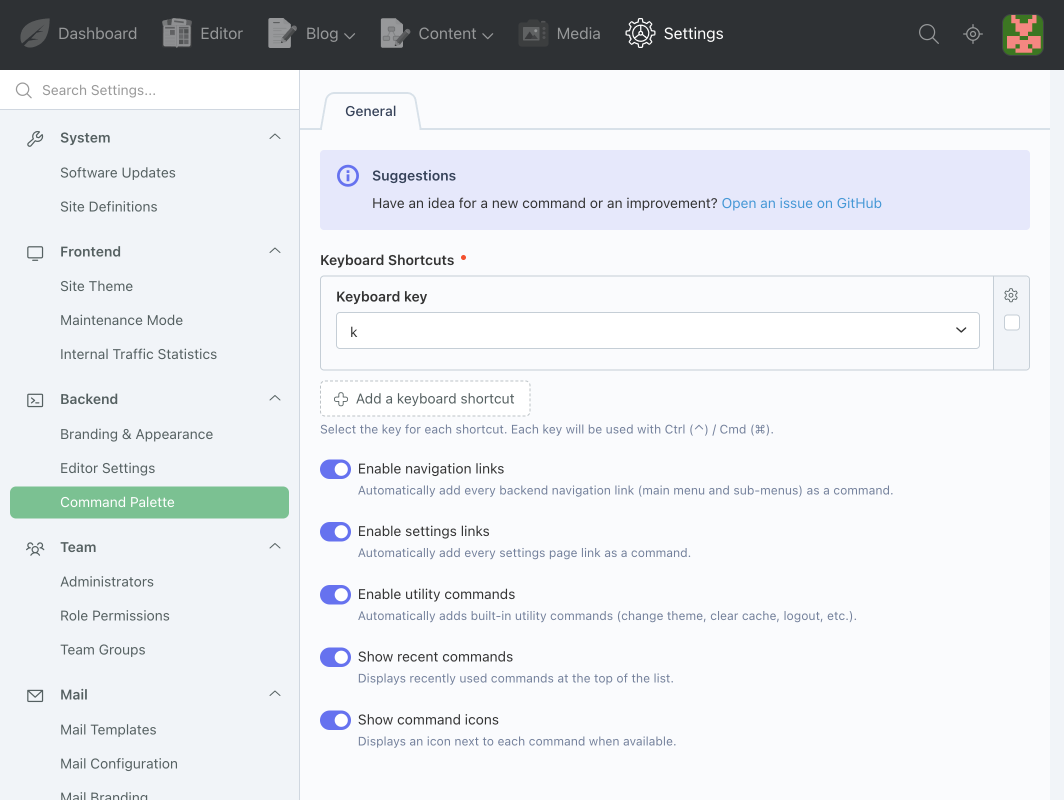
Task: Open the Keyboard key dropdown
Action: [658, 330]
